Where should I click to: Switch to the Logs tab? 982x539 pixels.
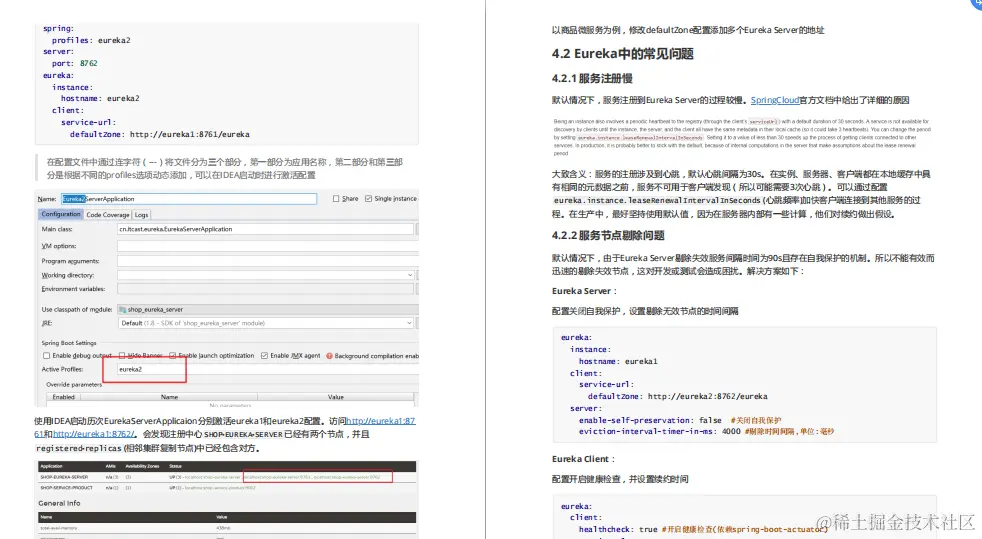point(142,215)
